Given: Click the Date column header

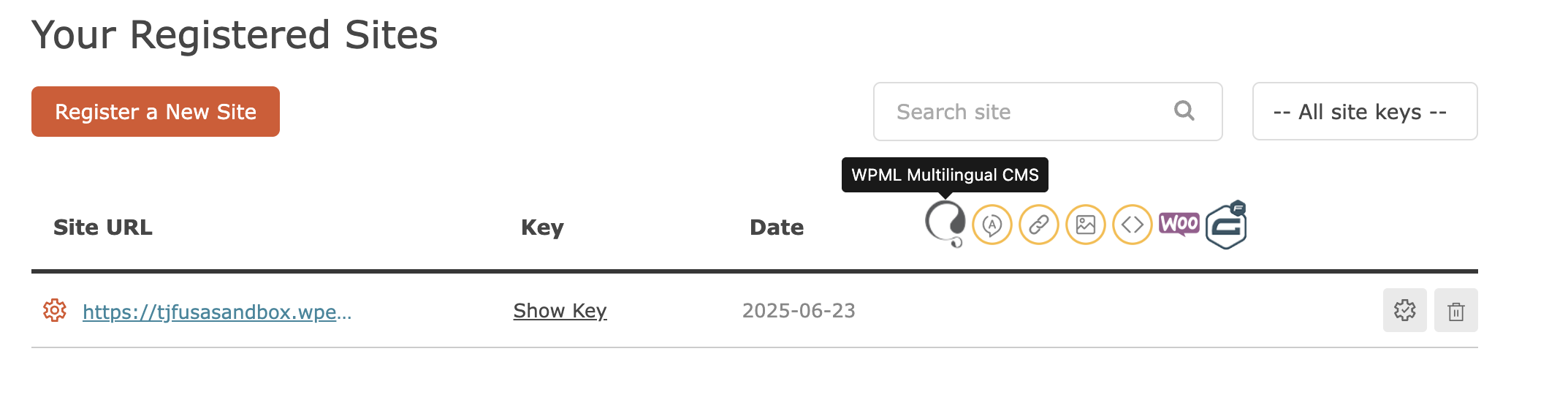Looking at the screenshot, I should point(777,227).
